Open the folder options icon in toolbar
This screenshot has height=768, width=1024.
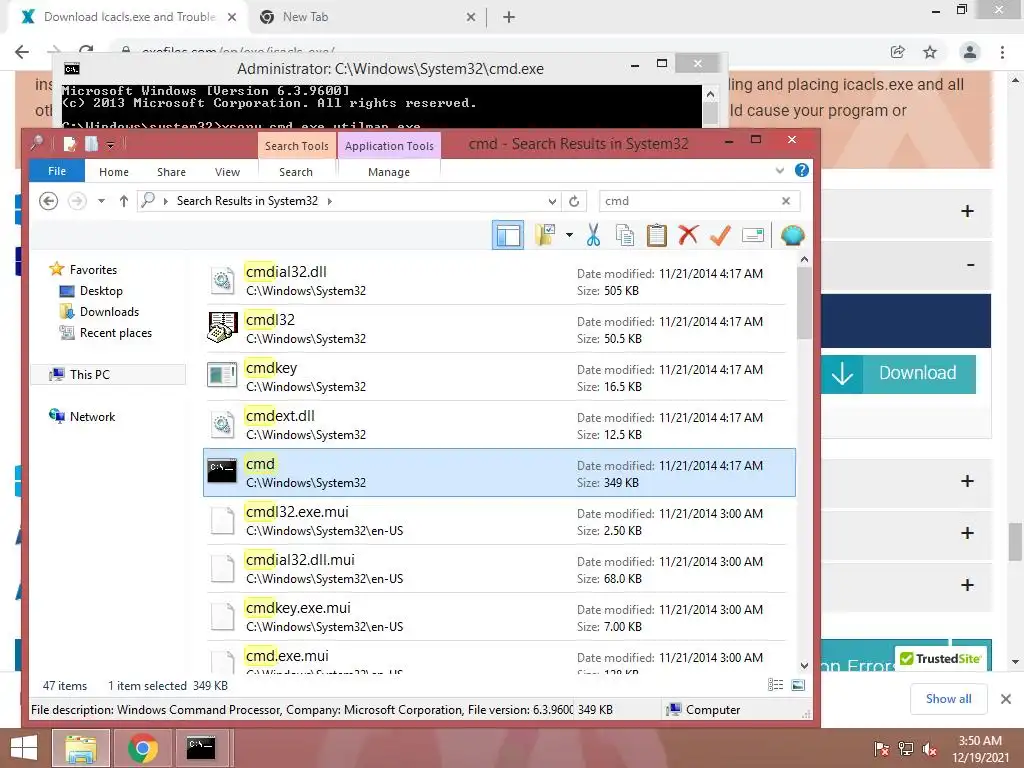545,235
